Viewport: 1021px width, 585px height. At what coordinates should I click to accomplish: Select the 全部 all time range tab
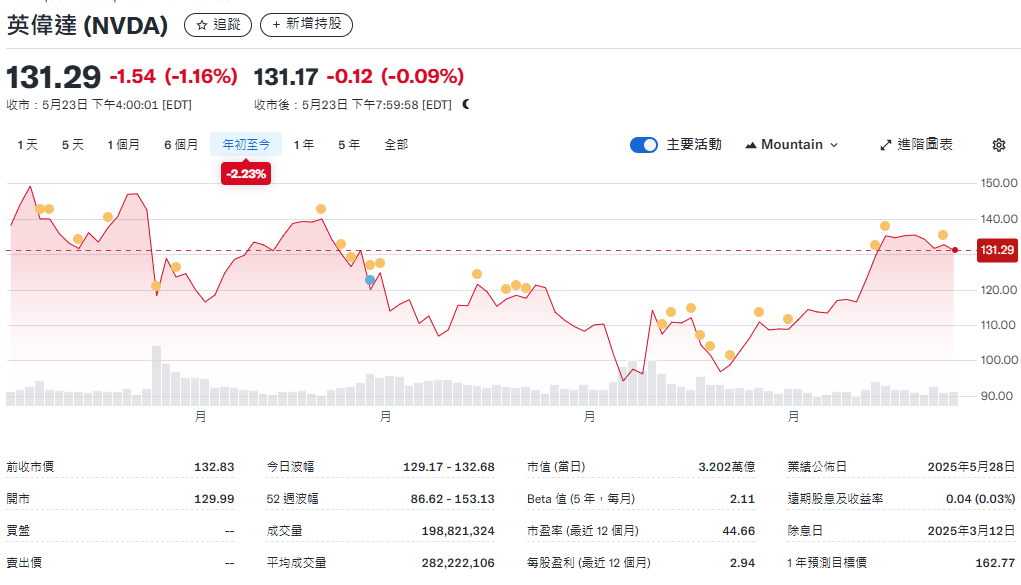click(396, 145)
